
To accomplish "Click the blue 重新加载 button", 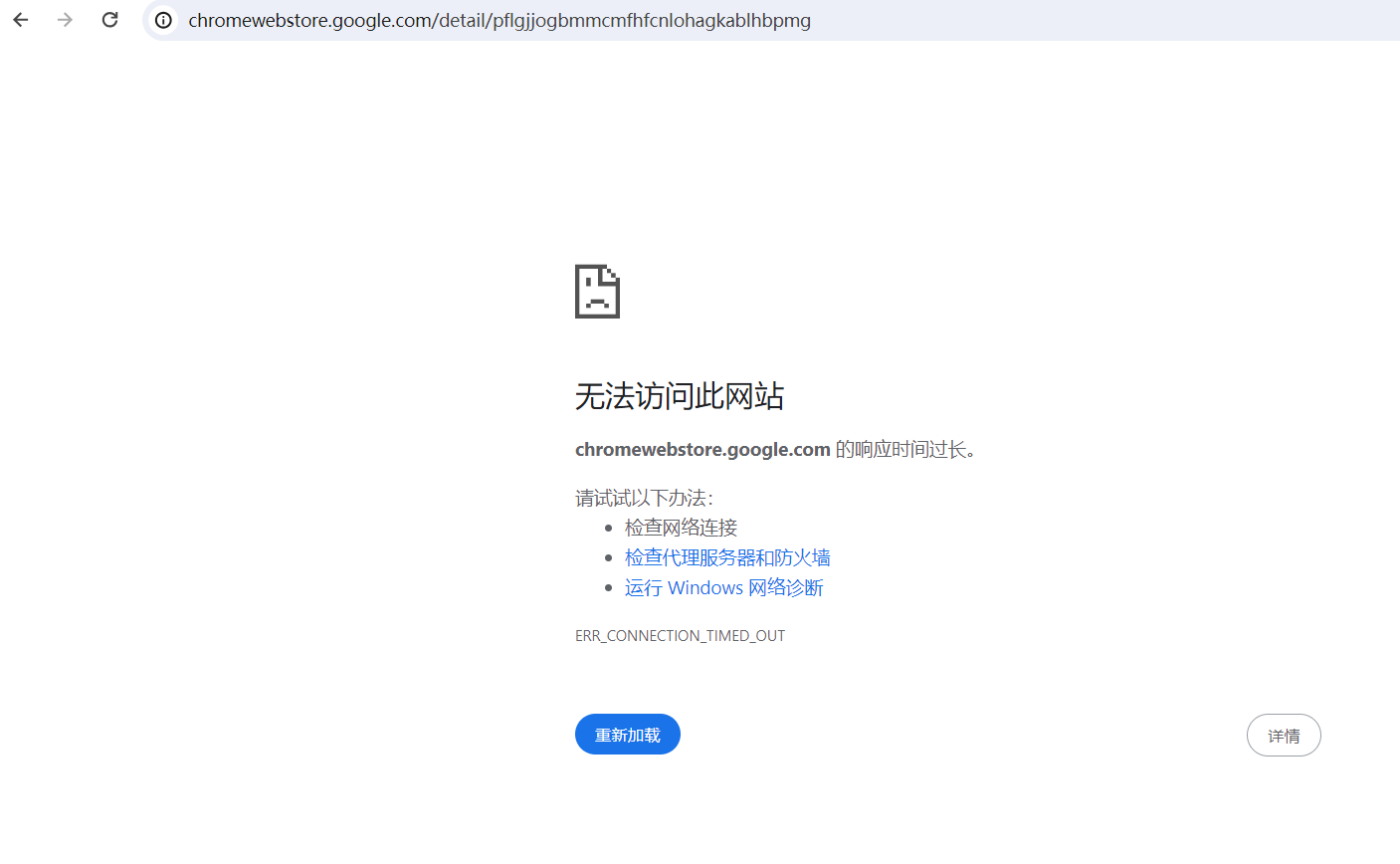I will coord(628,735).
